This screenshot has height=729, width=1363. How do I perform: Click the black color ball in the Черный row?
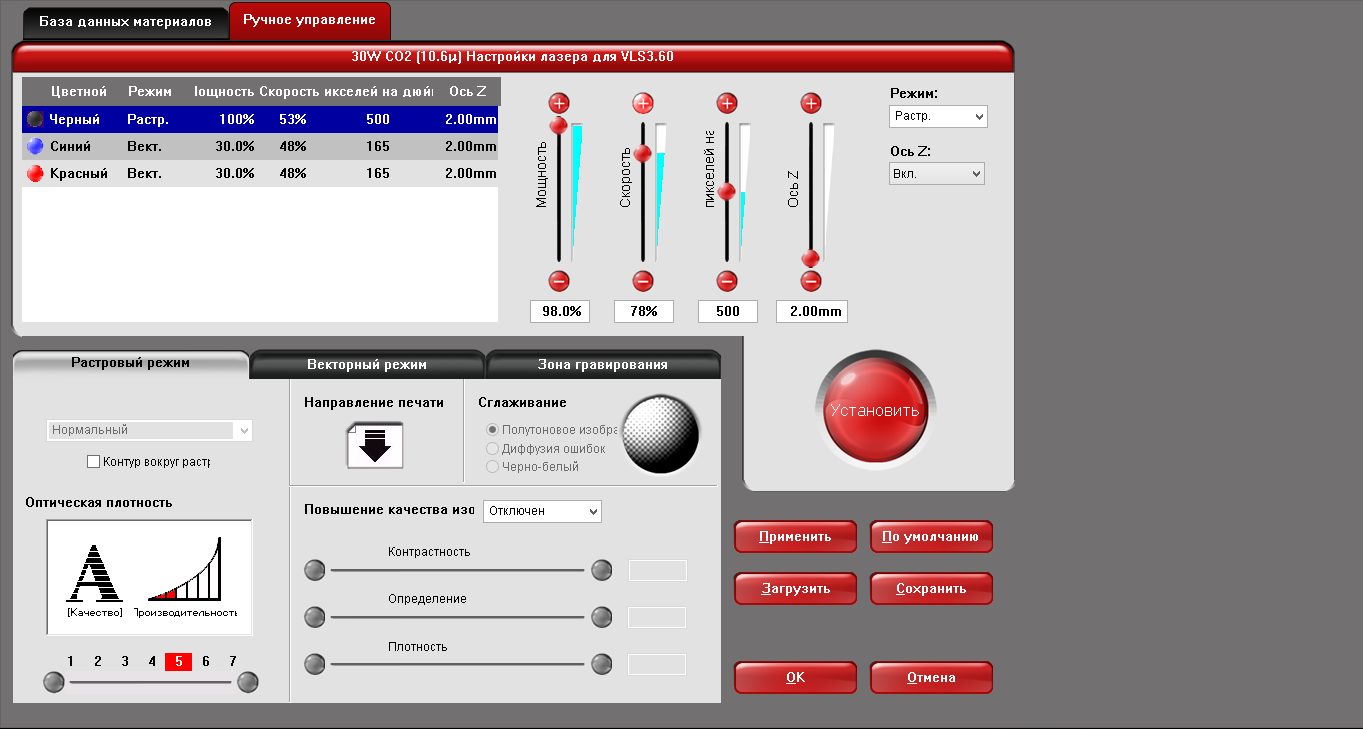[35, 120]
